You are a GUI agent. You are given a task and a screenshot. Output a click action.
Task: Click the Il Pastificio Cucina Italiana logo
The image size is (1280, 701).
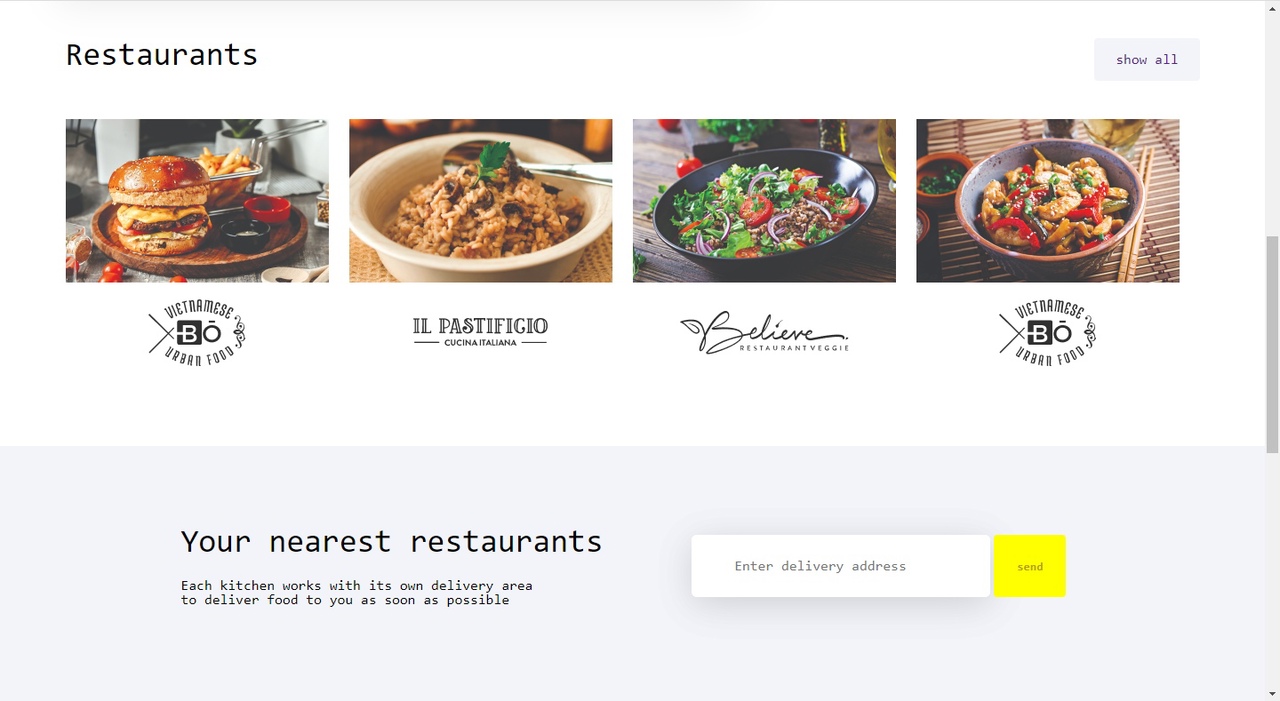(x=480, y=332)
